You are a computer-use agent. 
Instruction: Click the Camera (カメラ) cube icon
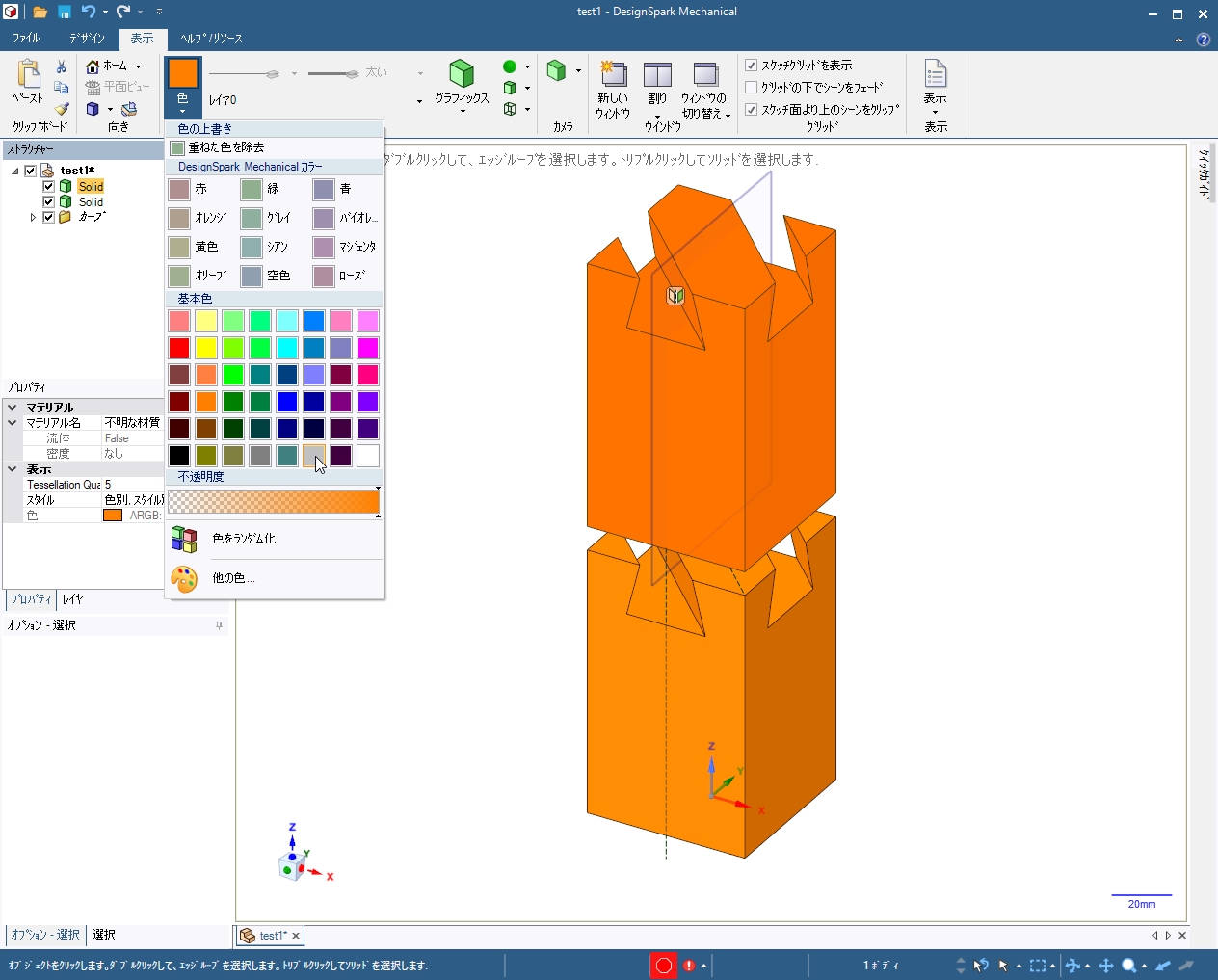click(556, 71)
